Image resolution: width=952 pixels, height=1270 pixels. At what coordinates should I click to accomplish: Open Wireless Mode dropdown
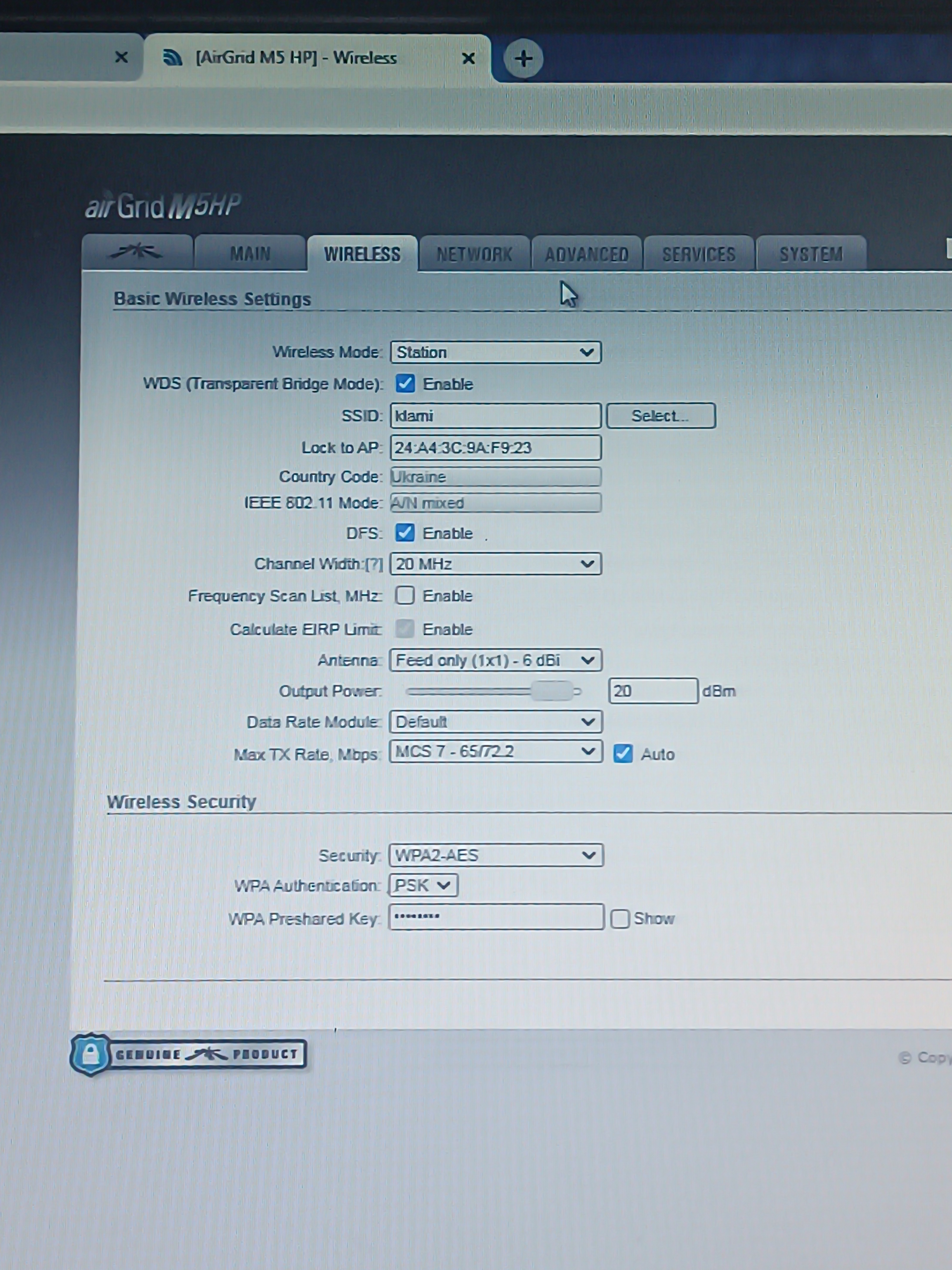(496, 352)
